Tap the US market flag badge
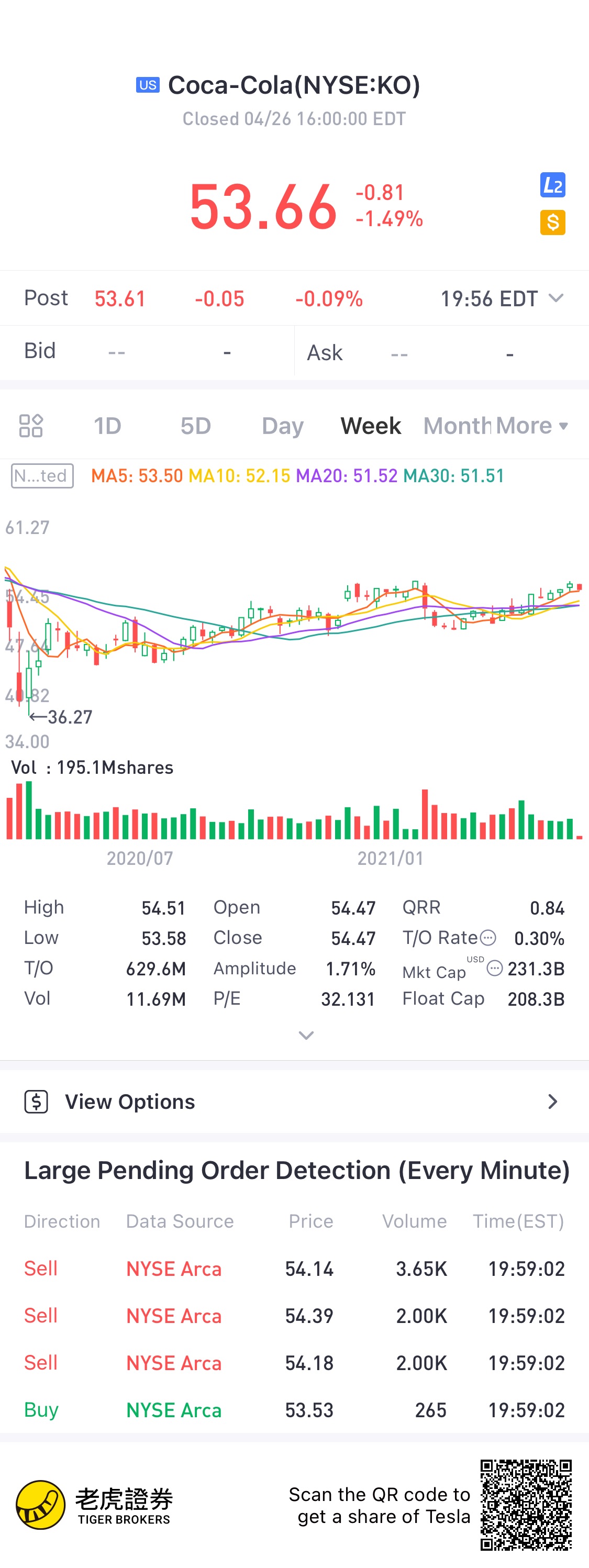 coord(147,85)
